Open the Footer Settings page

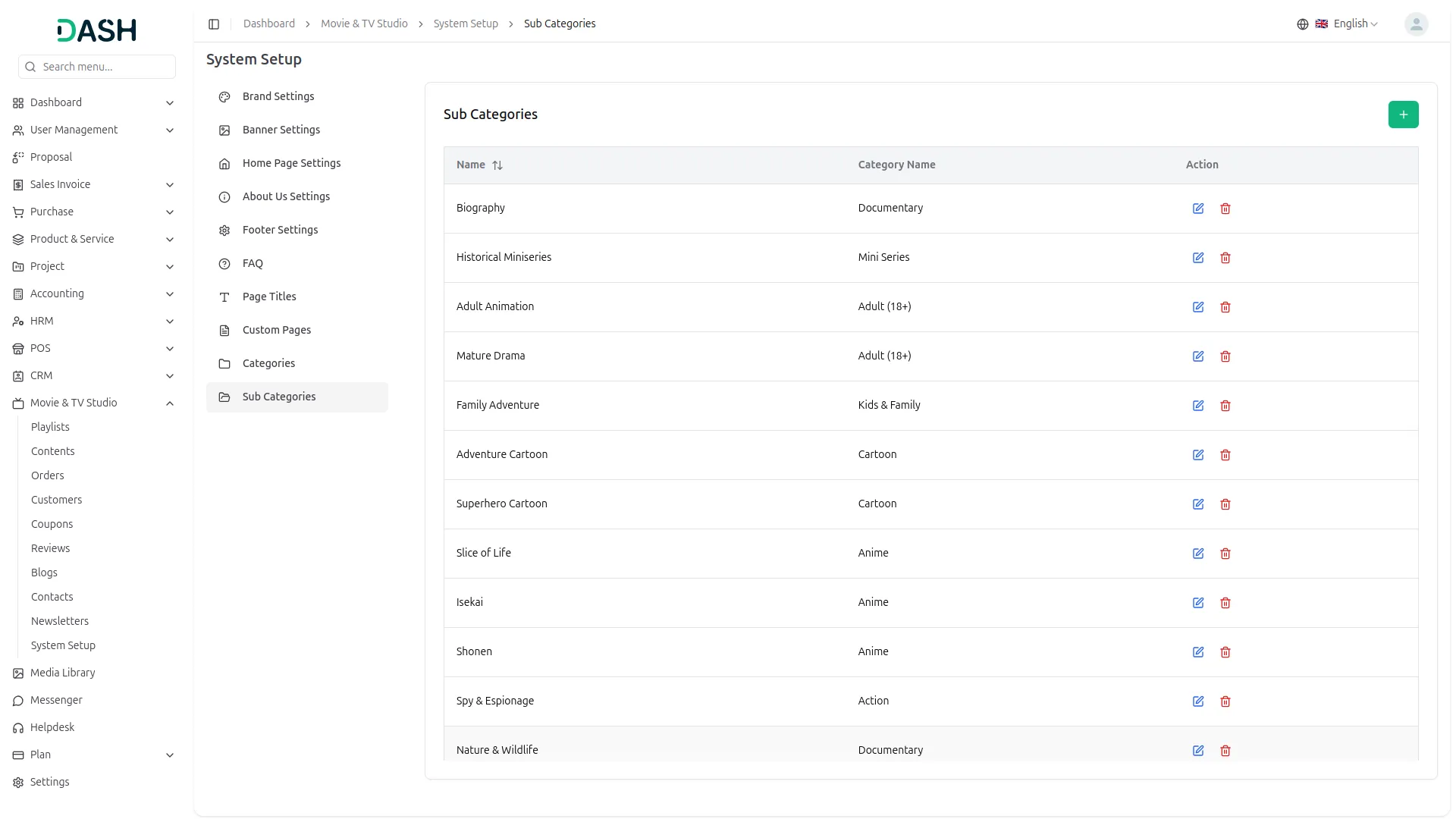point(280,230)
